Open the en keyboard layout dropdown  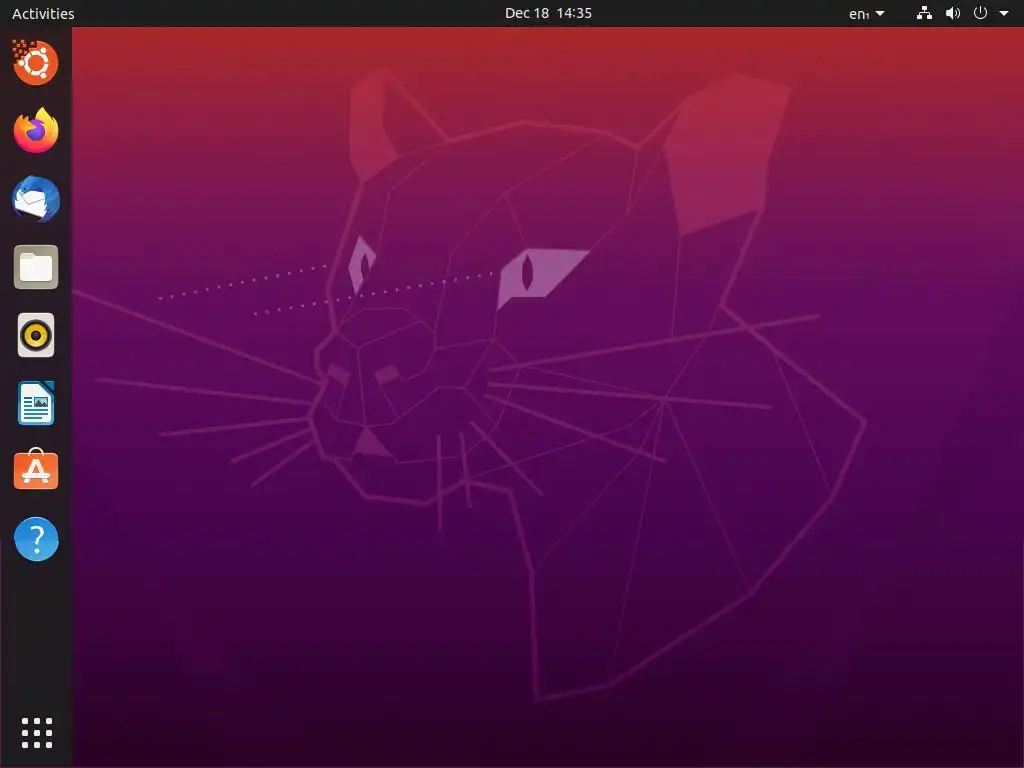point(867,13)
